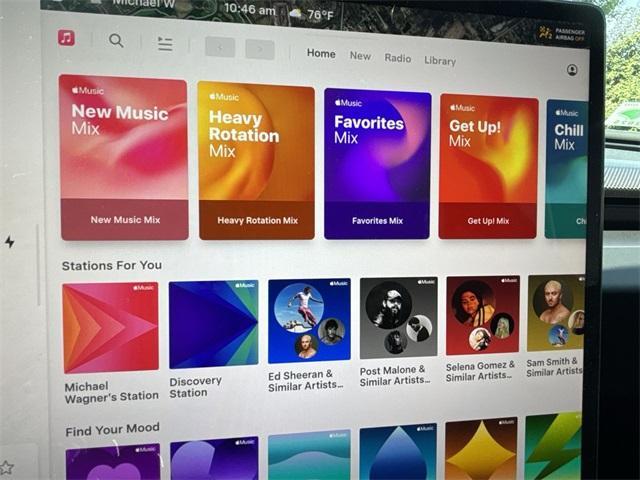
Task: Go forward with the right arrow button
Action: [260, 50]
